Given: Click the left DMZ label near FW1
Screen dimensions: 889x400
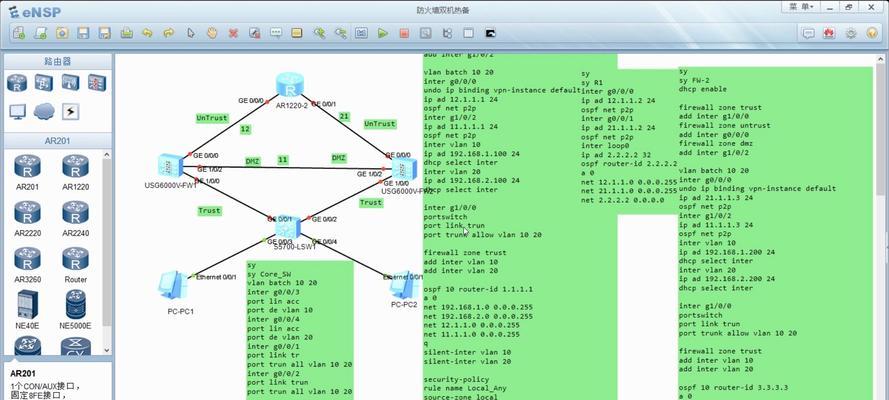Looking at the screenshot, I should (x=252, y=161).
